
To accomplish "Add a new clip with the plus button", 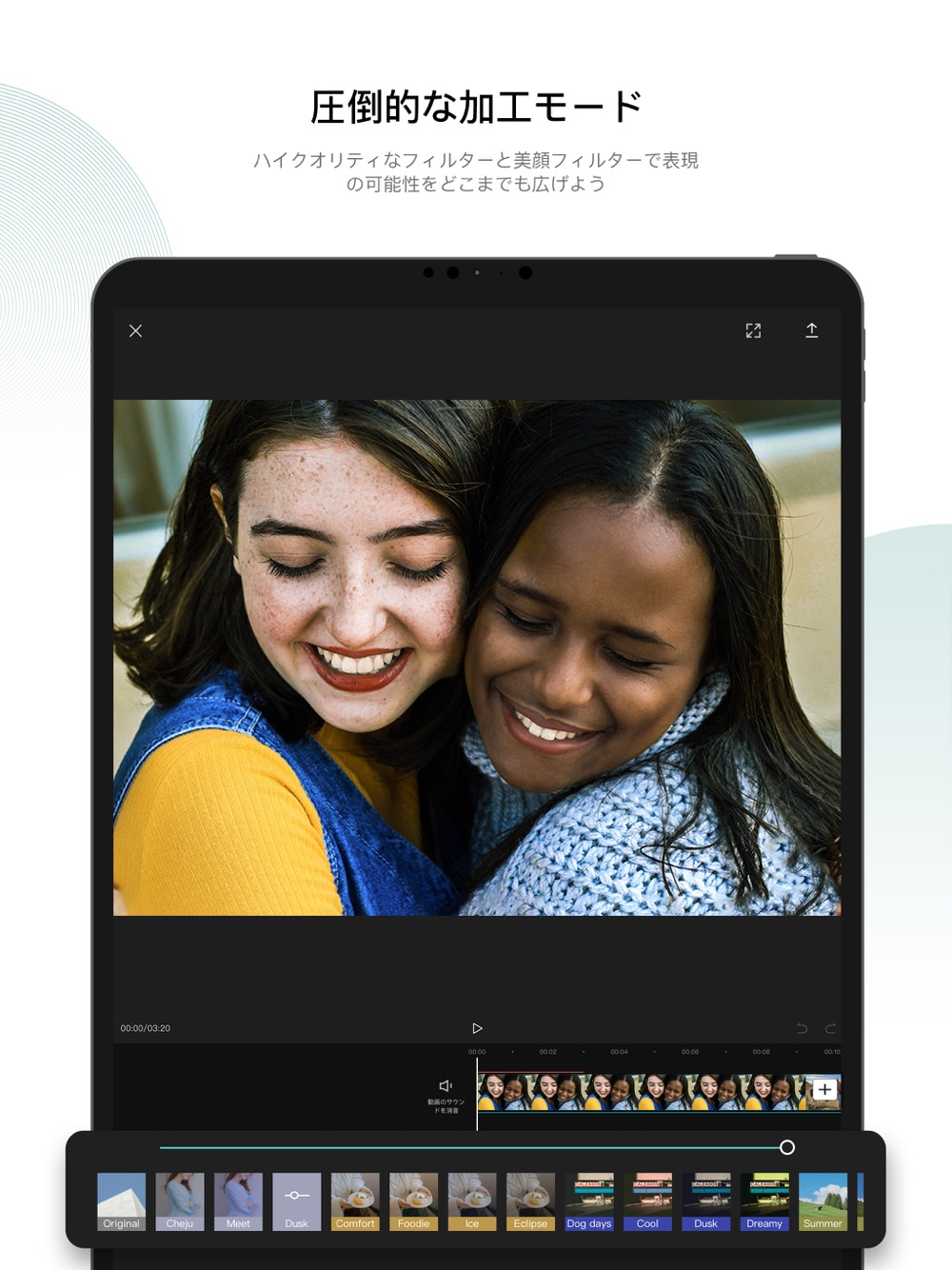I will 824,1090.
